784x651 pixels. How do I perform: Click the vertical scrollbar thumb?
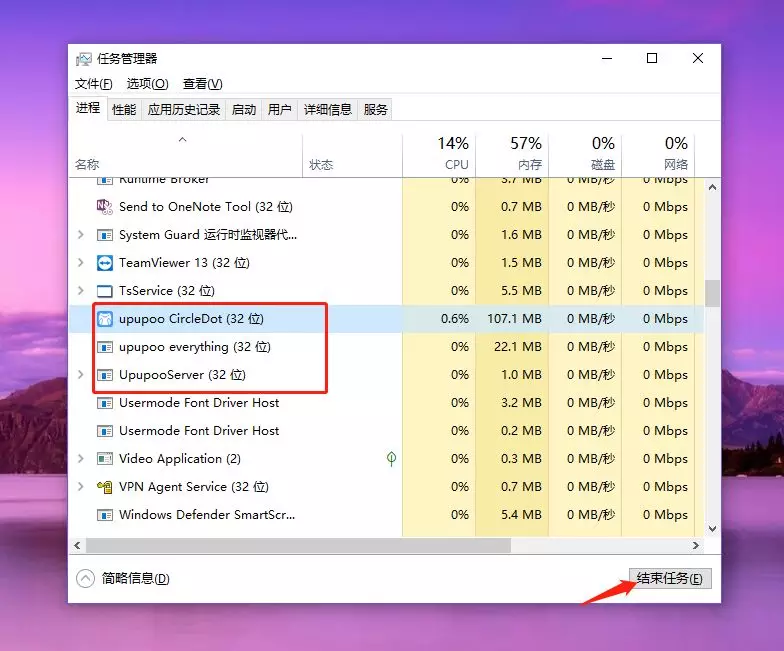712,293
